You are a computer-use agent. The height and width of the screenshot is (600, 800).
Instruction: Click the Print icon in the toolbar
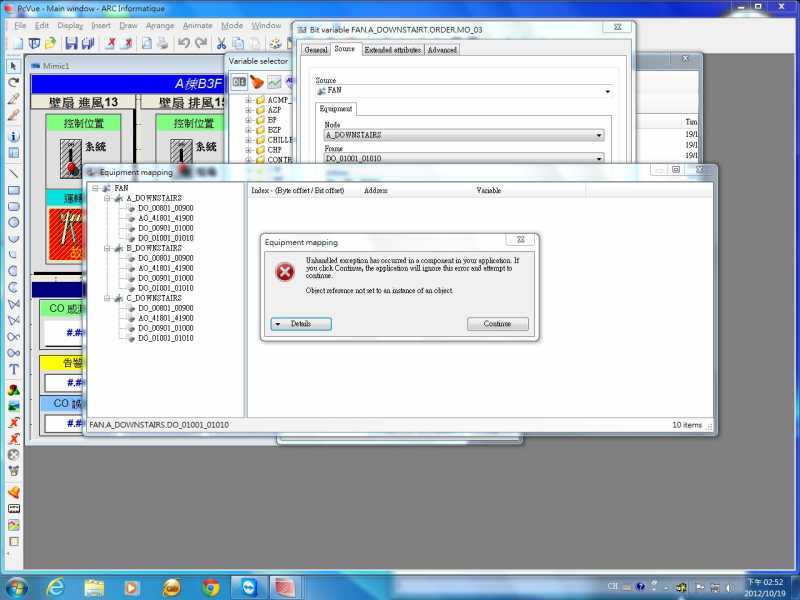pyautogui.click(x=162, y=43)
